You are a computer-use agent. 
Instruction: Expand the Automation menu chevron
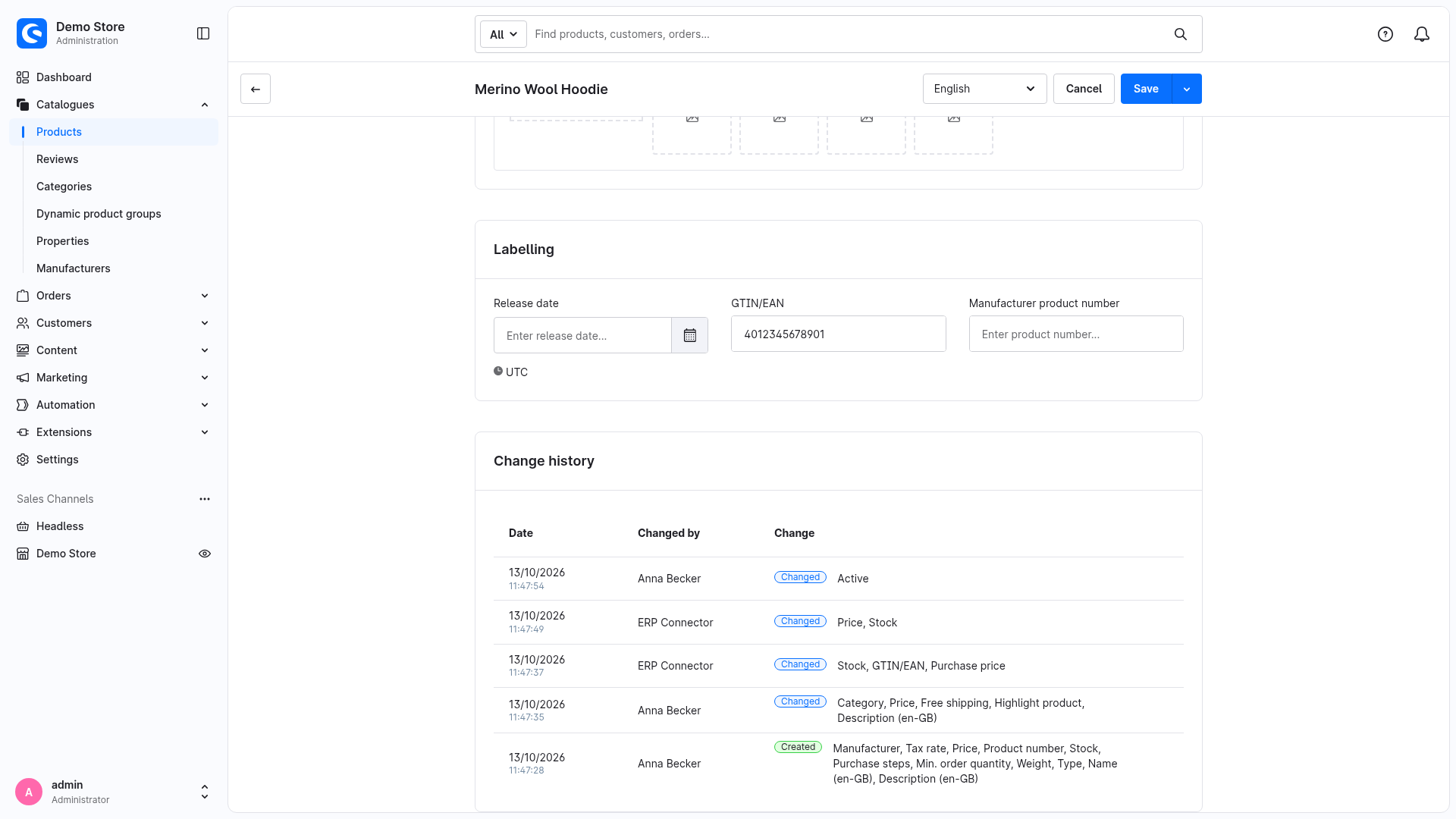pyautogui.click(x=205, y=405)
